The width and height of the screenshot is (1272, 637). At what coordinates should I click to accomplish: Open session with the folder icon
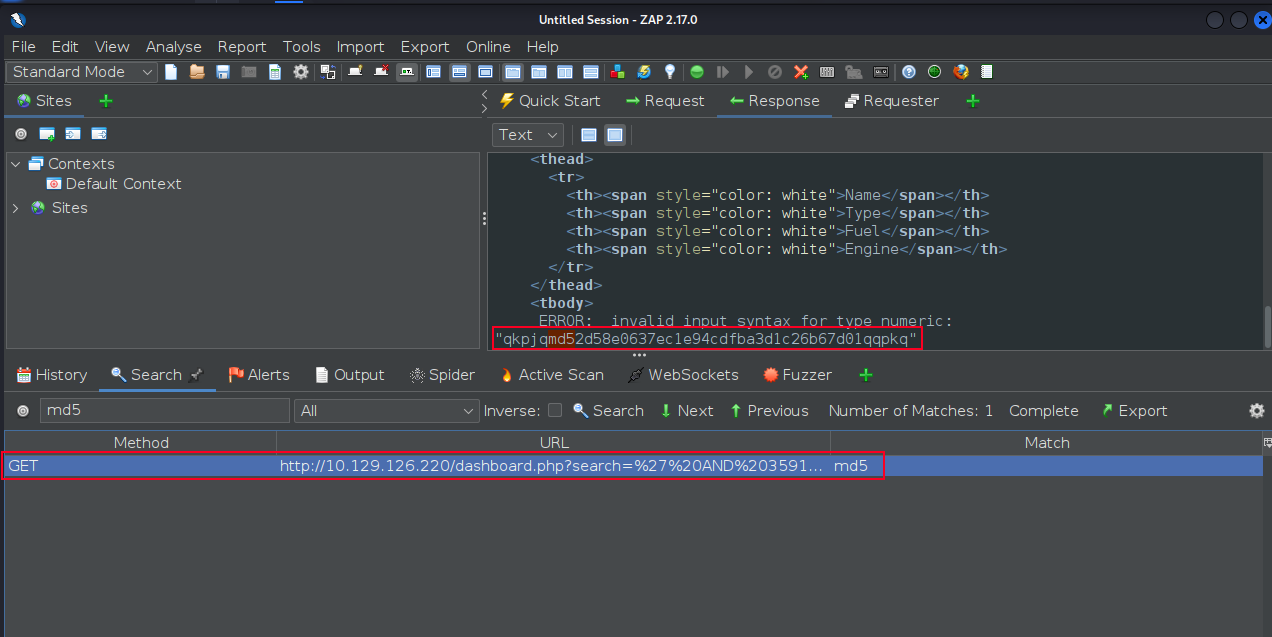tap(197, 72)
